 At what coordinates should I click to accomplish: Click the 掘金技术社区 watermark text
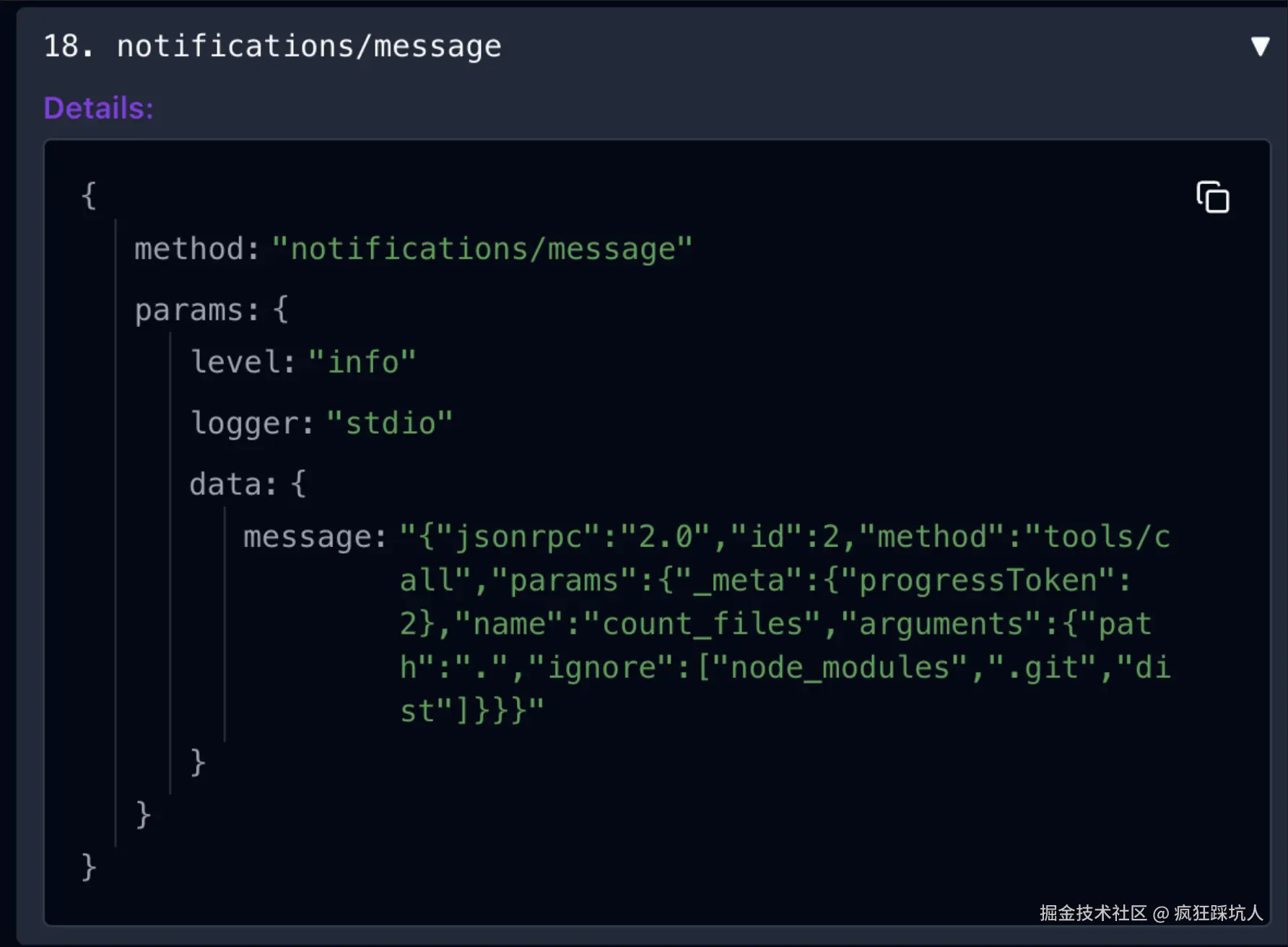tap(1093, 913)
